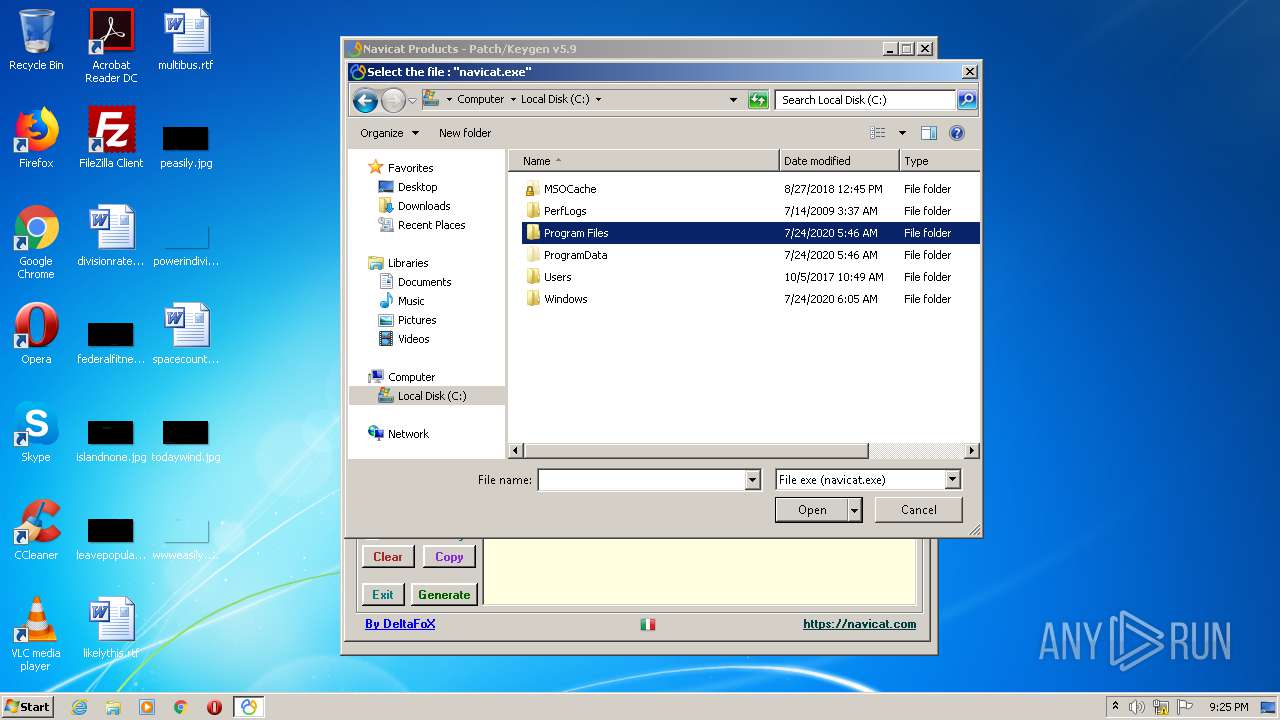Screen dimensions: 1280x720
Task: Click the Chrome icon in the taskbar
Action: [x=180, y=707]
